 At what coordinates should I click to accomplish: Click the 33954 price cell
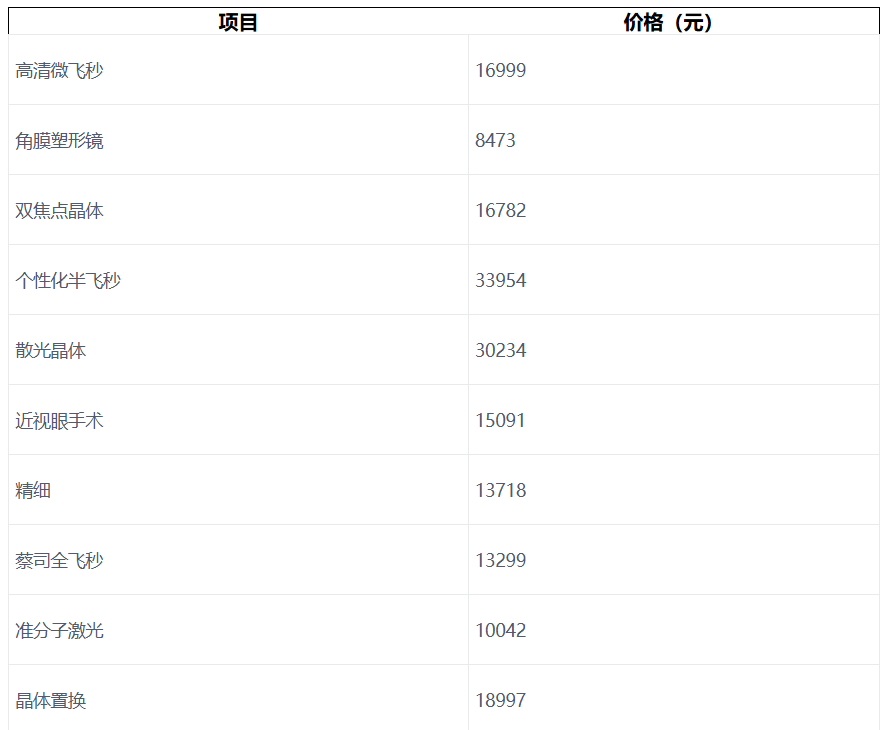pos(500,280)
